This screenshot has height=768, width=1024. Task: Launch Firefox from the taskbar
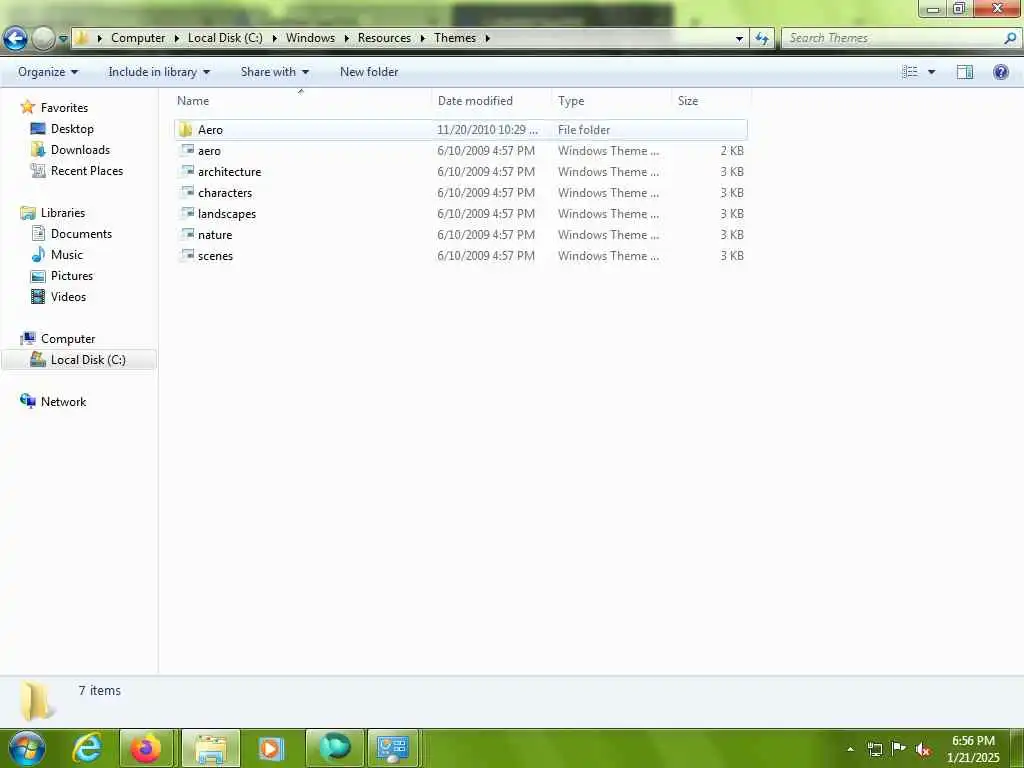[146, 748]
